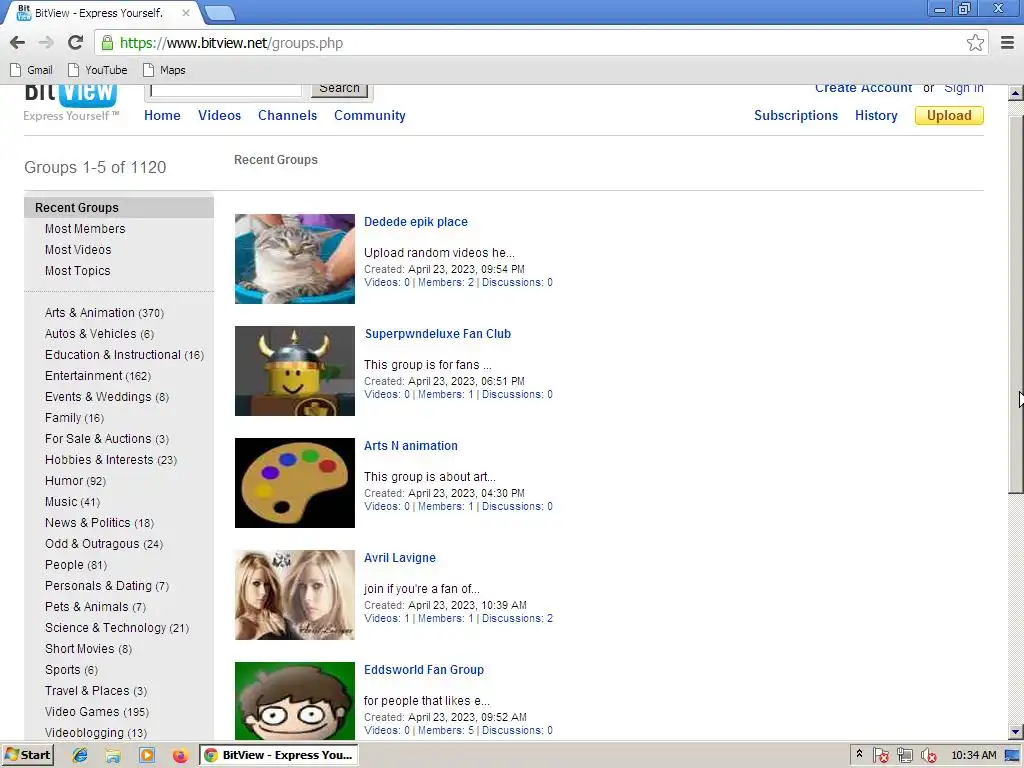Go back with the browser back arrow
1024x768 pixels.
pos(18,43)
